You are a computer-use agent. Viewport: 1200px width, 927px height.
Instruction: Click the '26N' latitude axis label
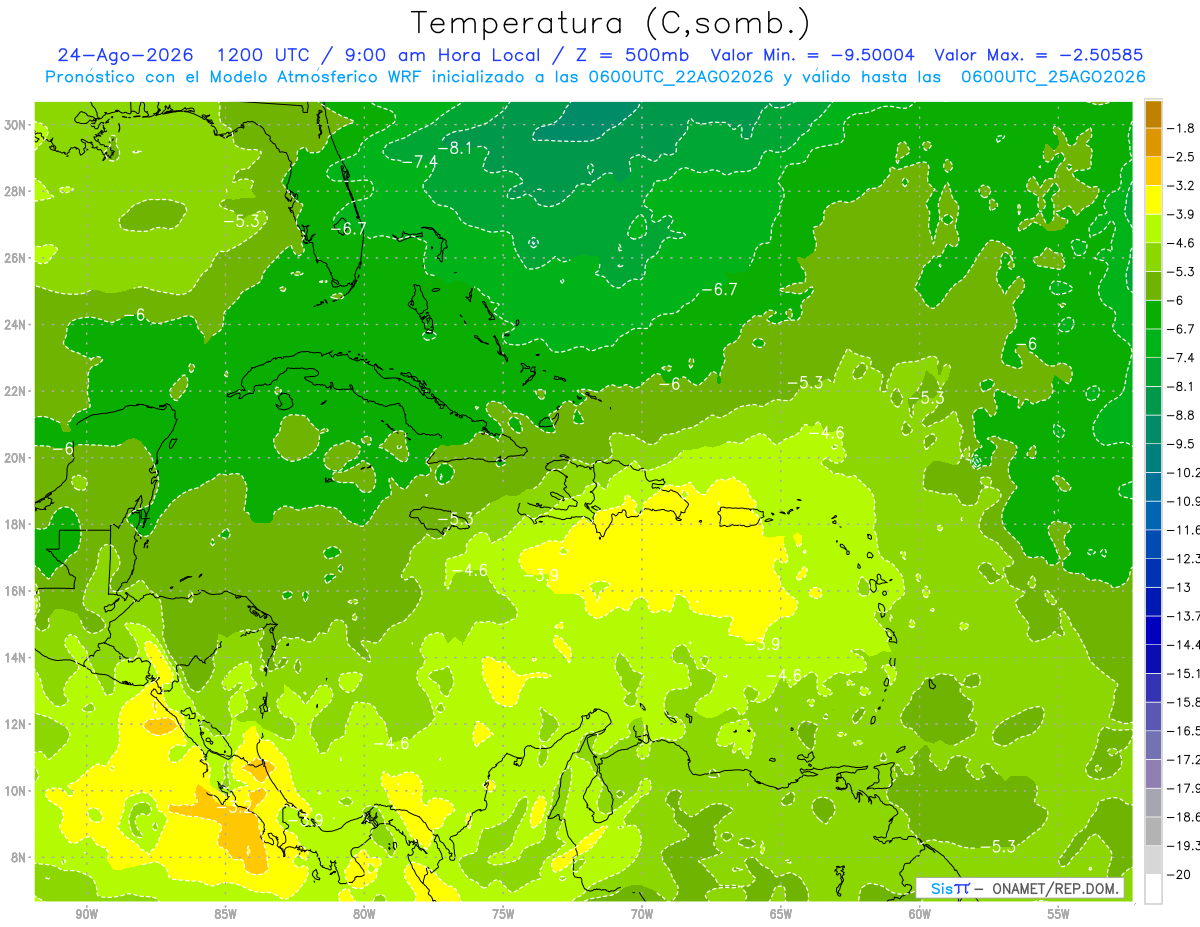point(17,258)
